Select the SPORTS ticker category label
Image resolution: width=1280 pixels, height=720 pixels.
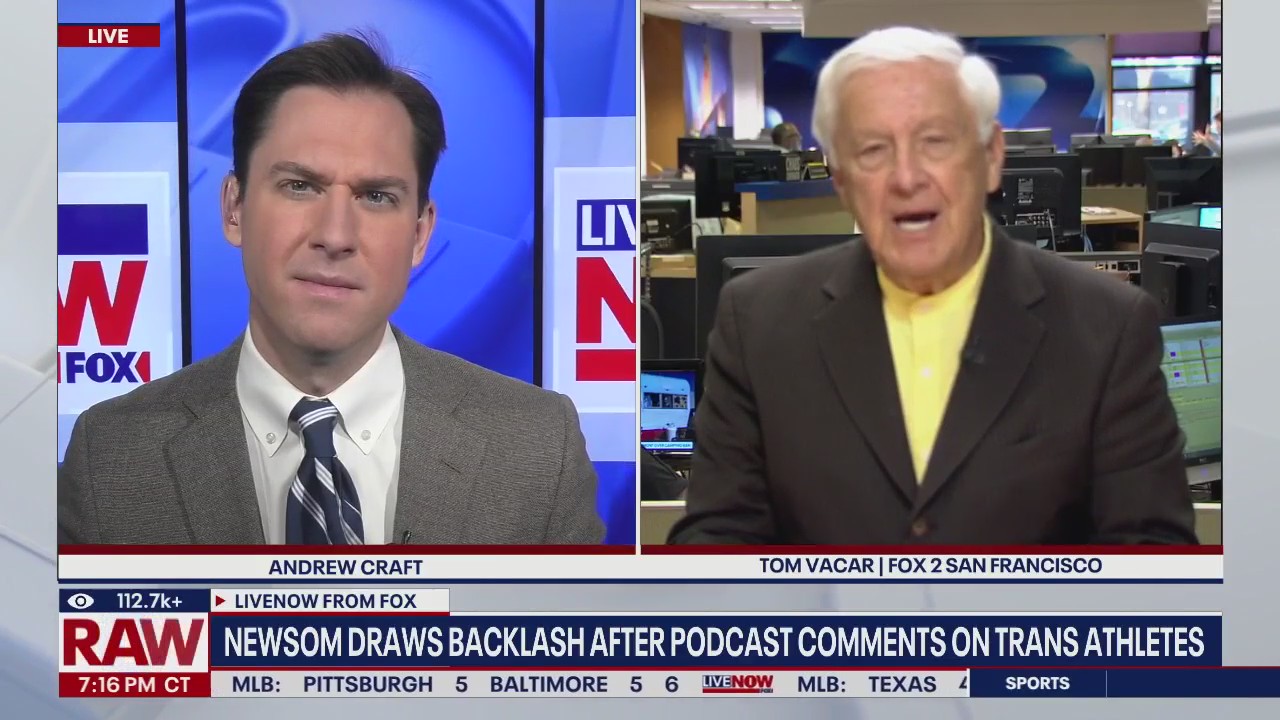(1037, 684)
